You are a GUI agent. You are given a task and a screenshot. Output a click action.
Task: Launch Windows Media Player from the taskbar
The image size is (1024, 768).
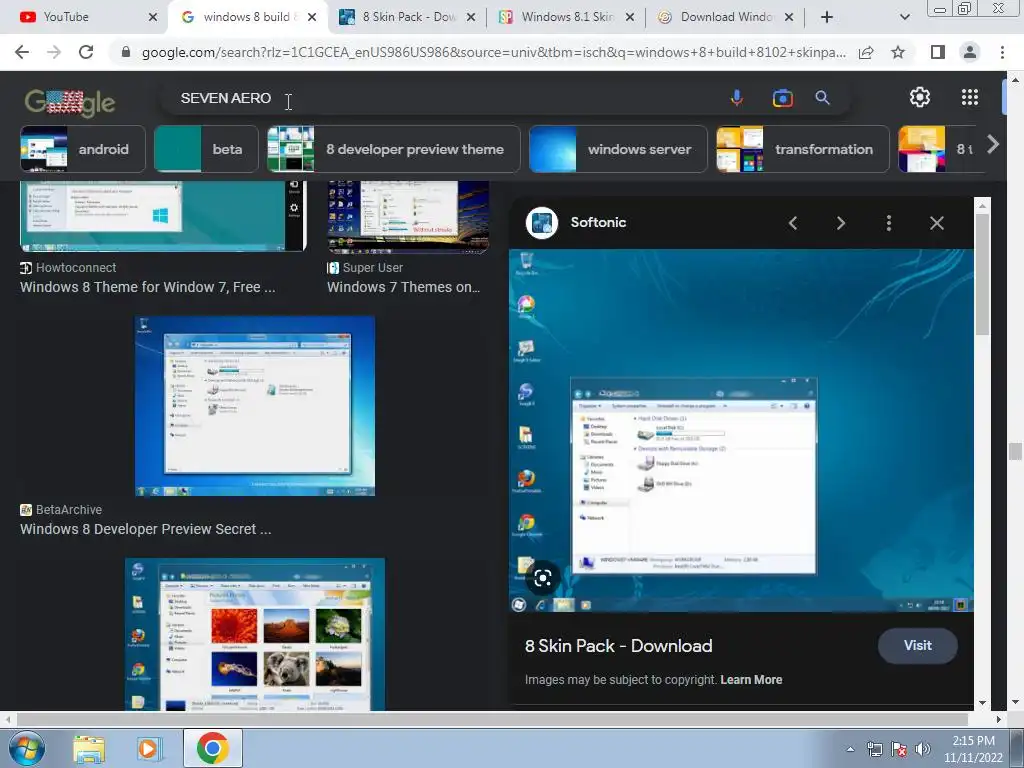click(x=148, y=749)
